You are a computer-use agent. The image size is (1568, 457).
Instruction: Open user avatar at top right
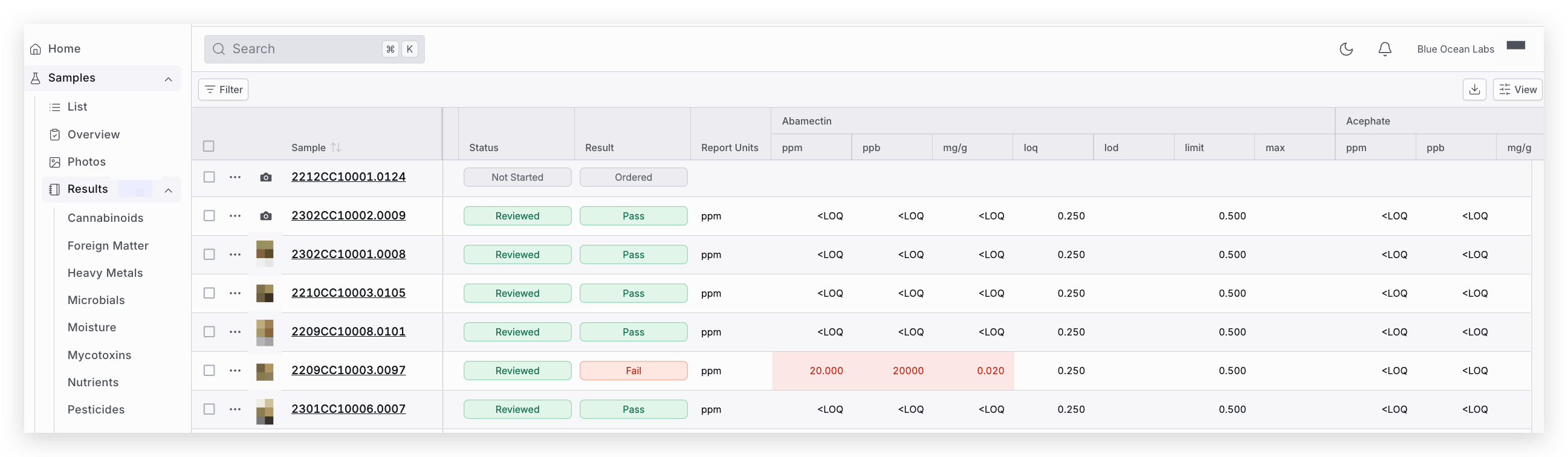point(1515,45)
